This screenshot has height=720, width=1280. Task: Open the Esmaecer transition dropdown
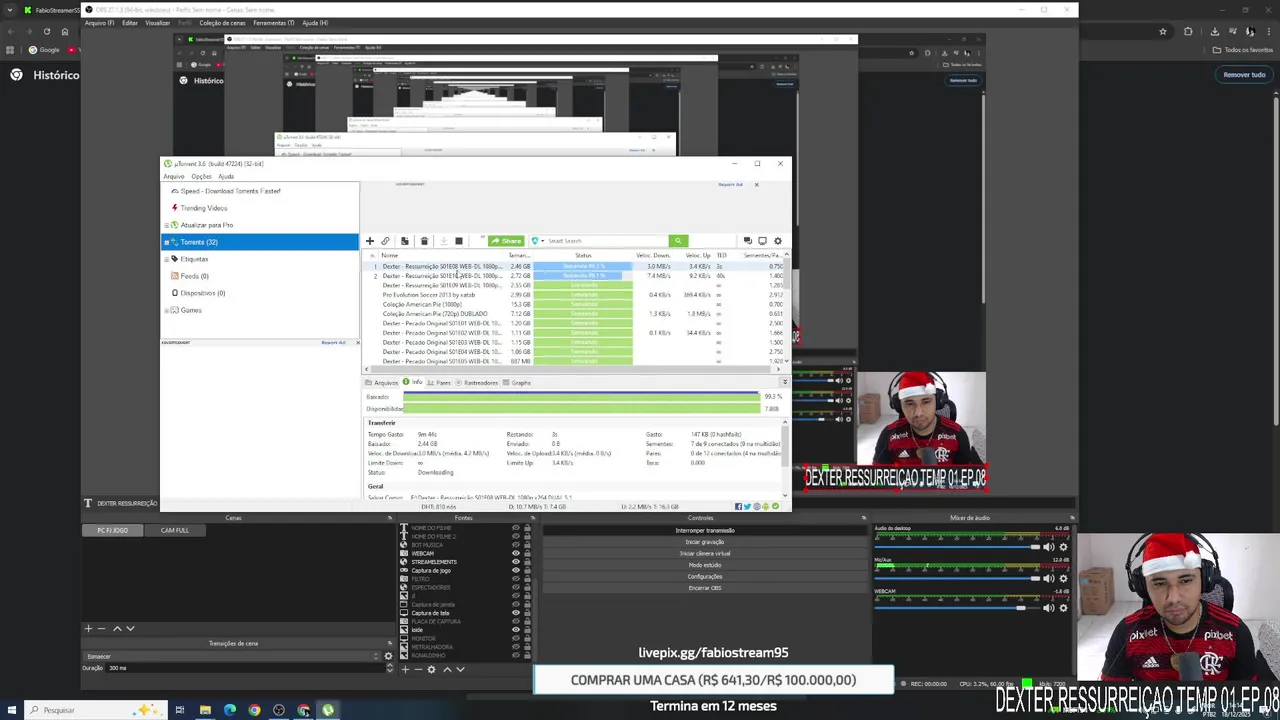(x=233, y=656)
